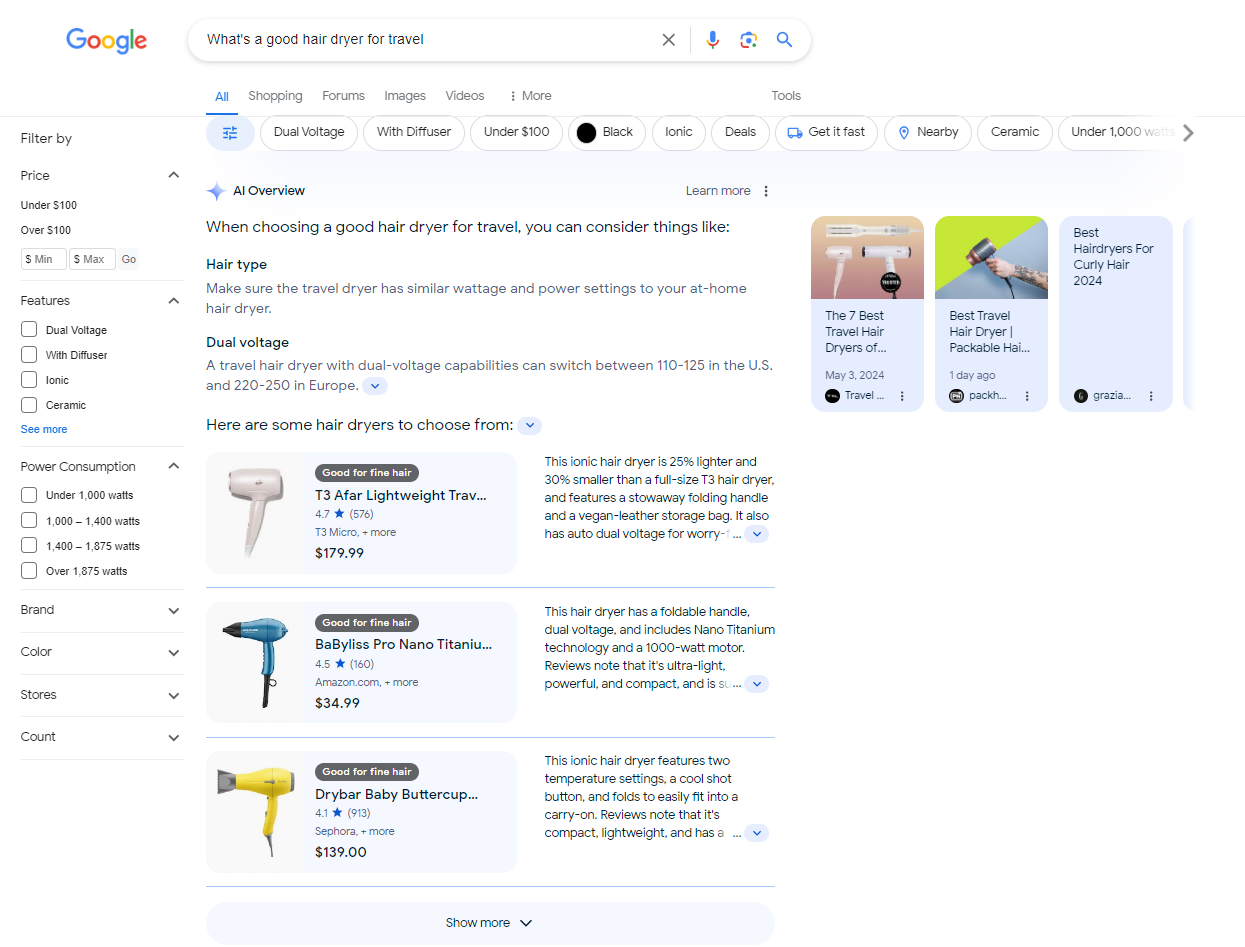
Task: Apply the Deals chip filter
Action: pyautogui.click(x=740, y=132)
